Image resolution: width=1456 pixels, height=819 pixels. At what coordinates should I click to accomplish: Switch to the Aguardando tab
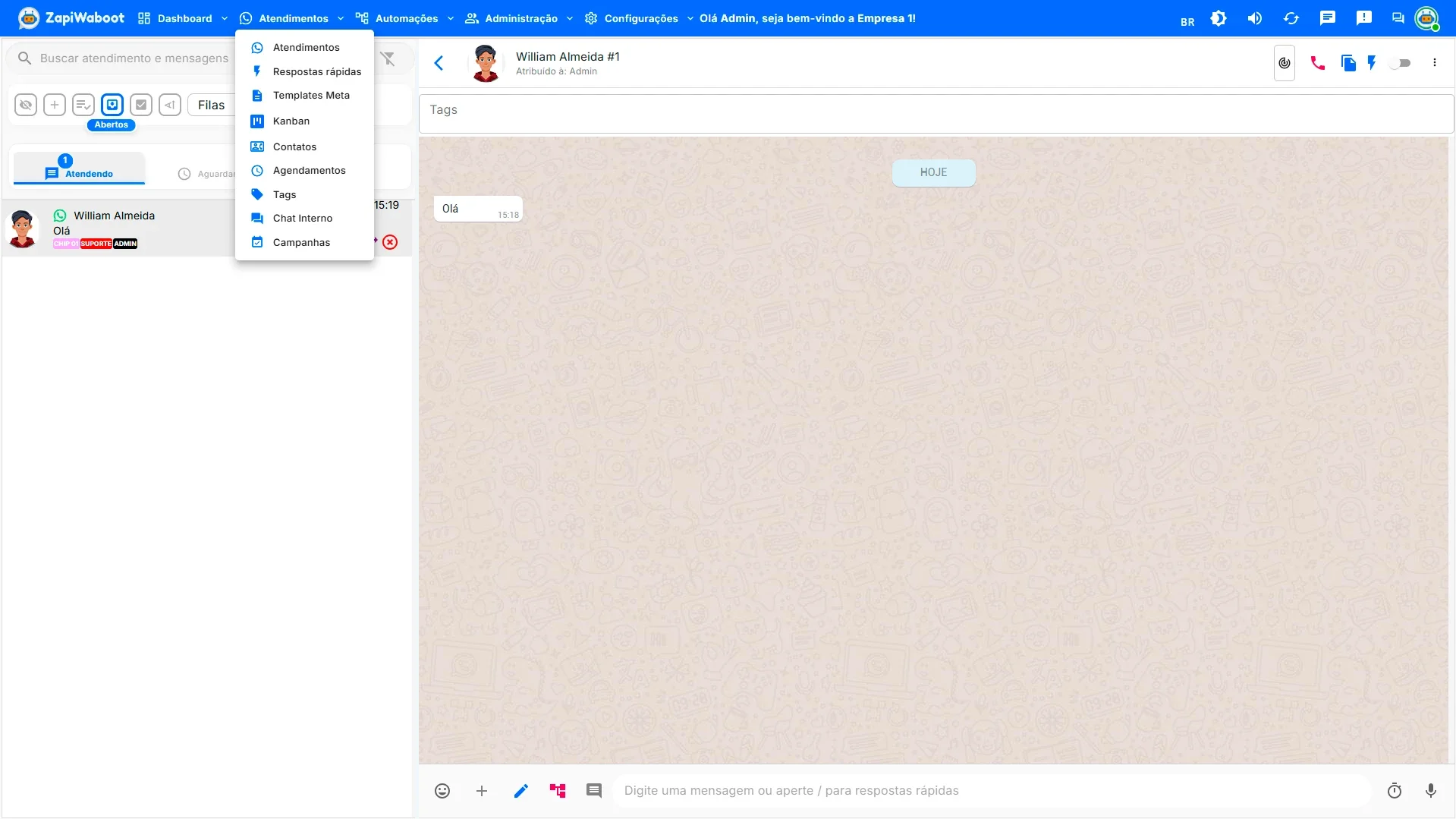(206, 174)
